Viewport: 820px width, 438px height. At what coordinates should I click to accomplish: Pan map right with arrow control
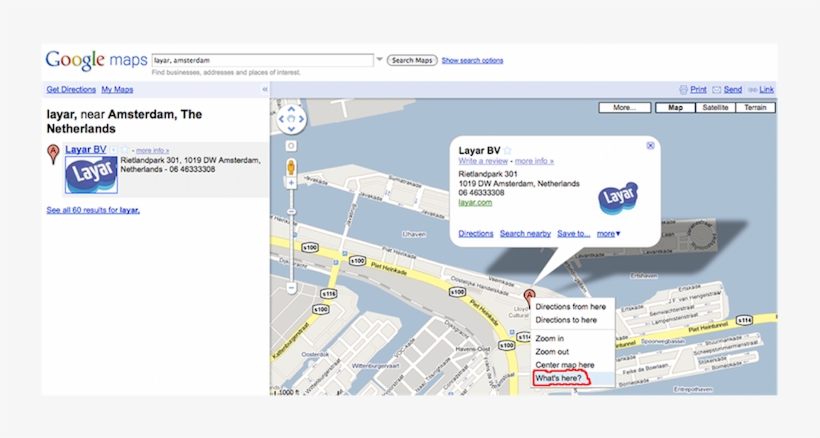tap(301, 119)
